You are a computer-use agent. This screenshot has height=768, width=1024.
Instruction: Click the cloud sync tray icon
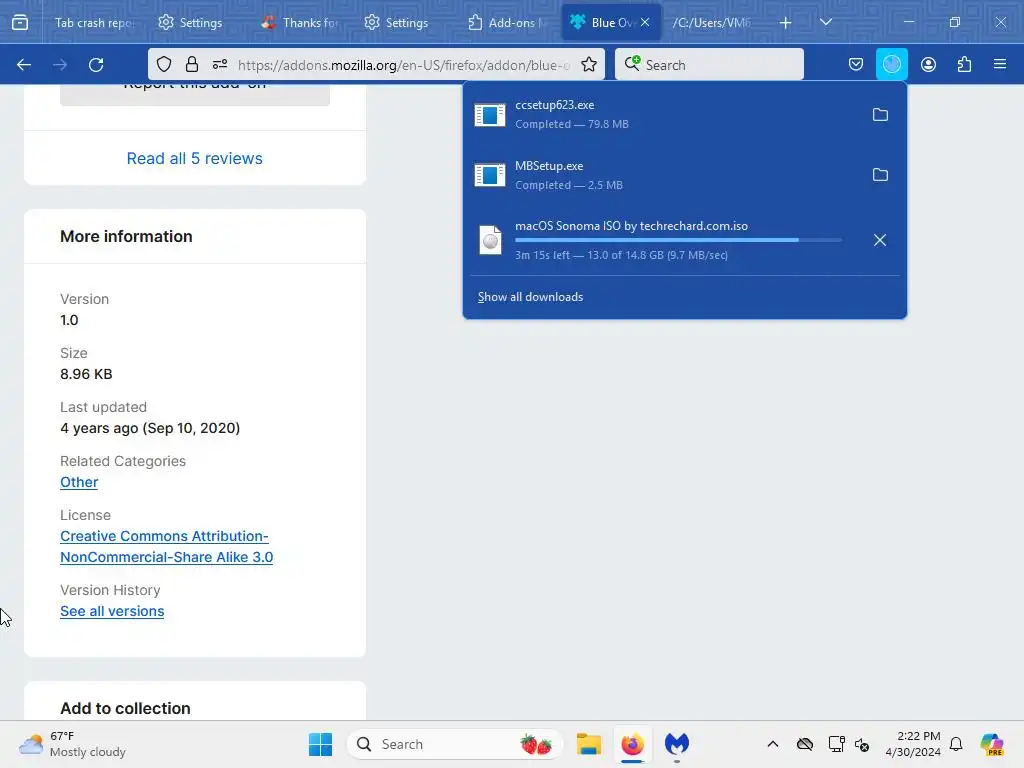pyautogui.click(x=805, y=744)
